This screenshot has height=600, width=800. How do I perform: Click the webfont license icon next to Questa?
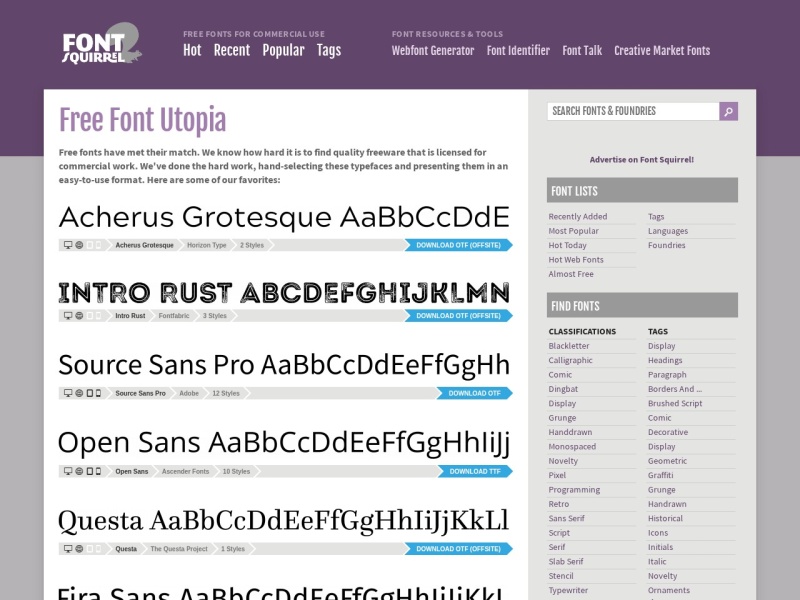point(80,547)
